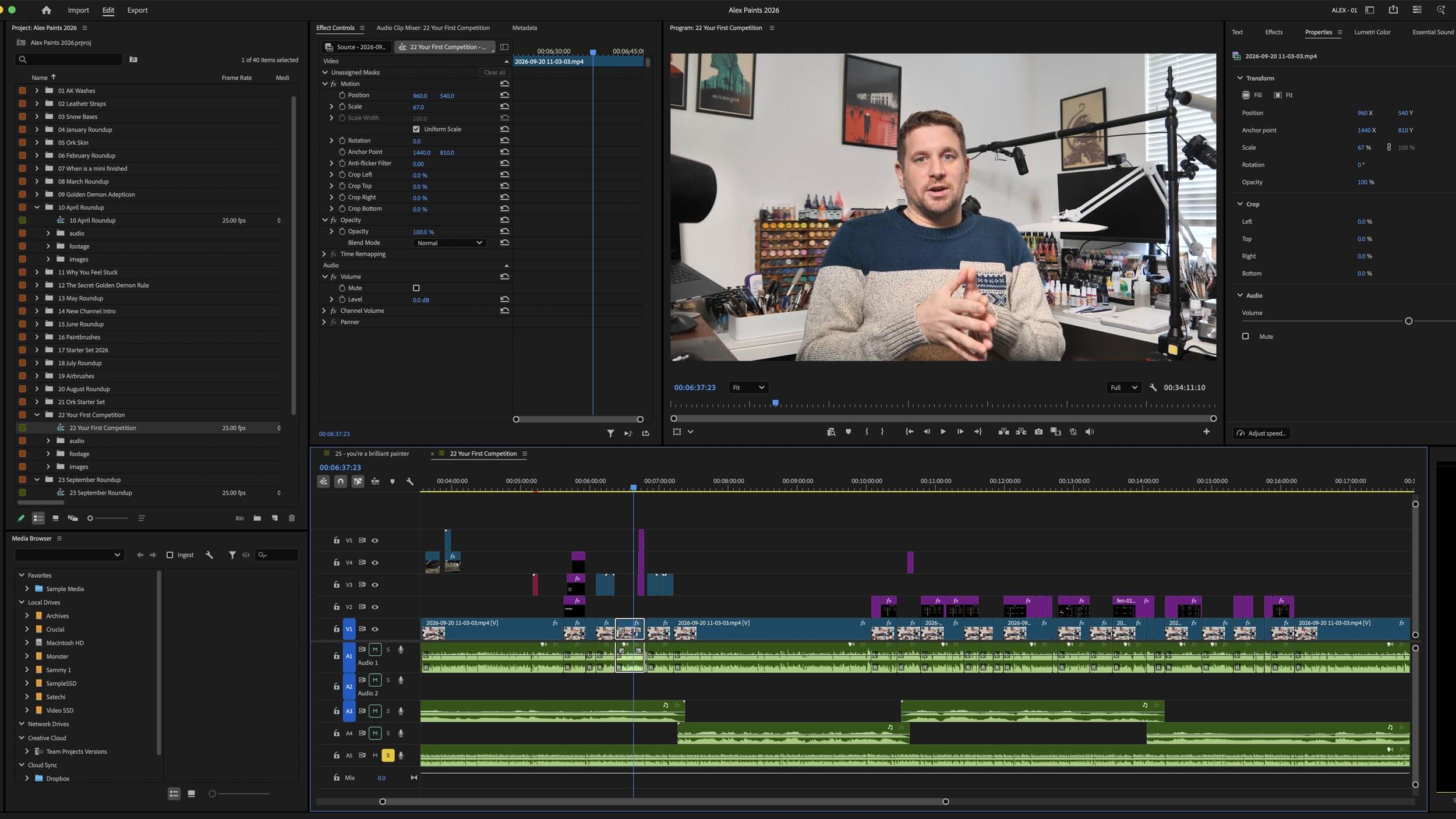
Task: Click Step Forward 1 Frame button
Action: click(x=960, y=432)
